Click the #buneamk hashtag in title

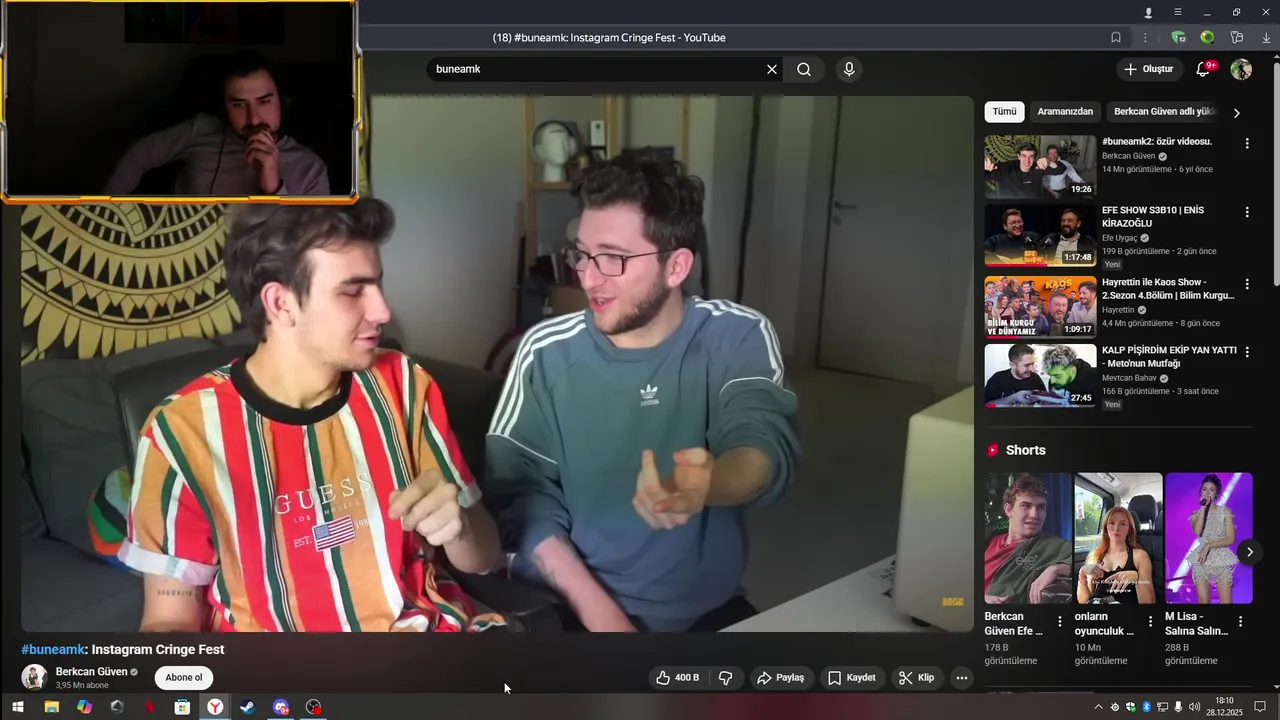pos(53,650)
